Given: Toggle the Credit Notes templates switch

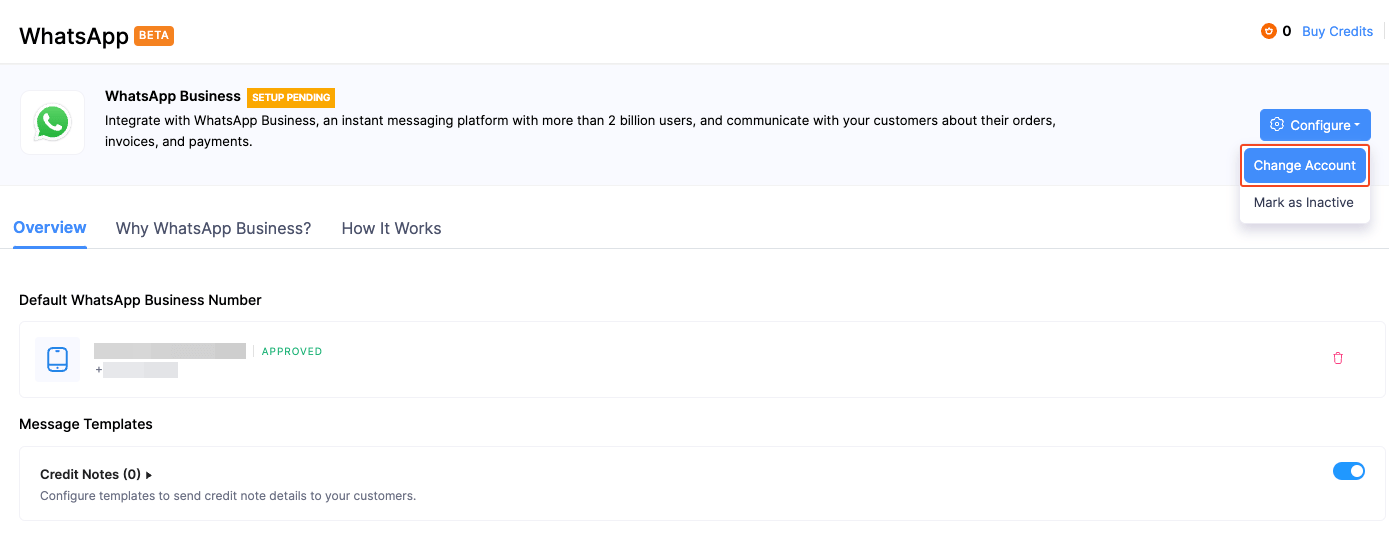Looking at the screenshot, I should [1349, 471].
